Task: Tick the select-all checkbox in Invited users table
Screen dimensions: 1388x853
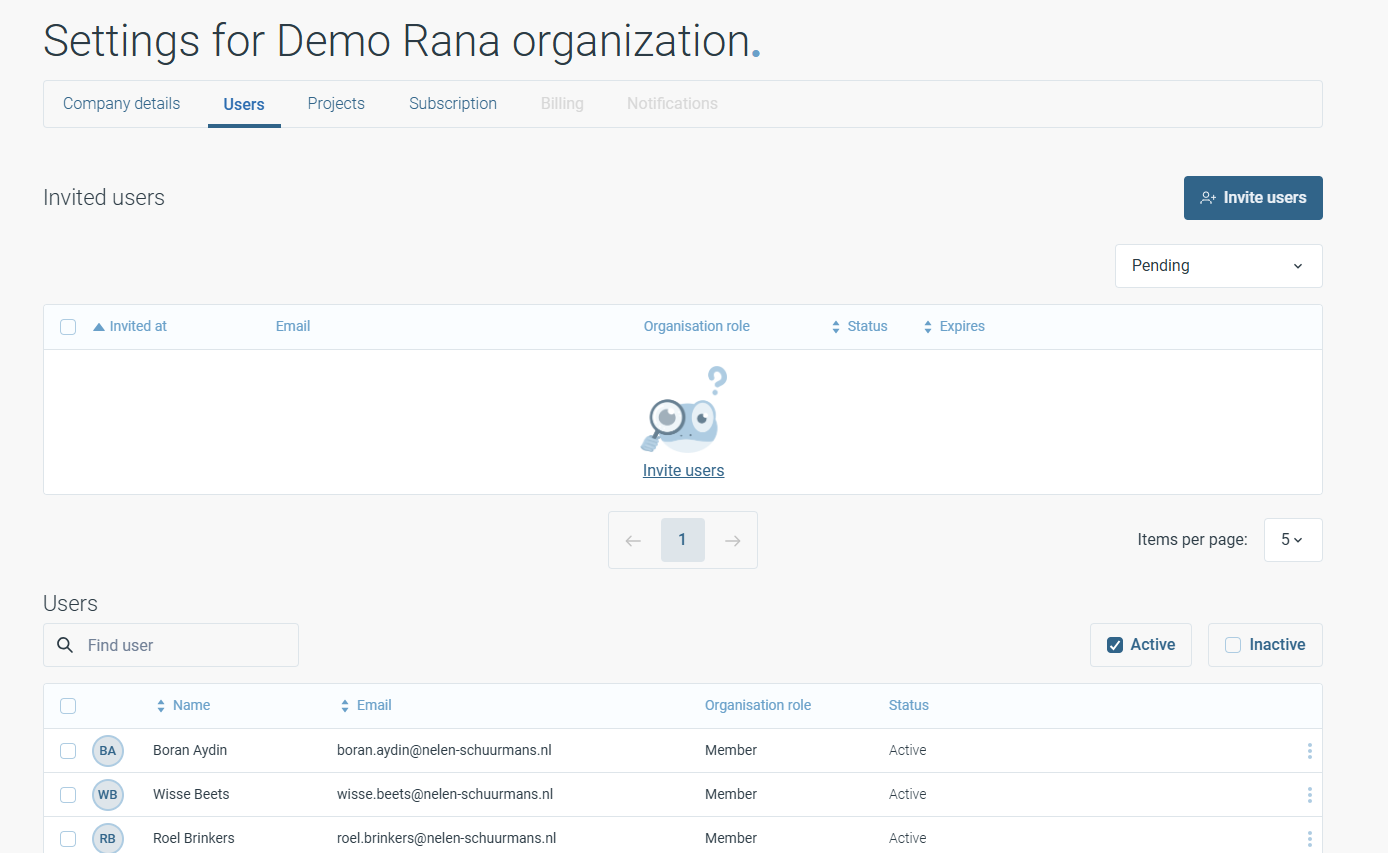Action: 68,327
